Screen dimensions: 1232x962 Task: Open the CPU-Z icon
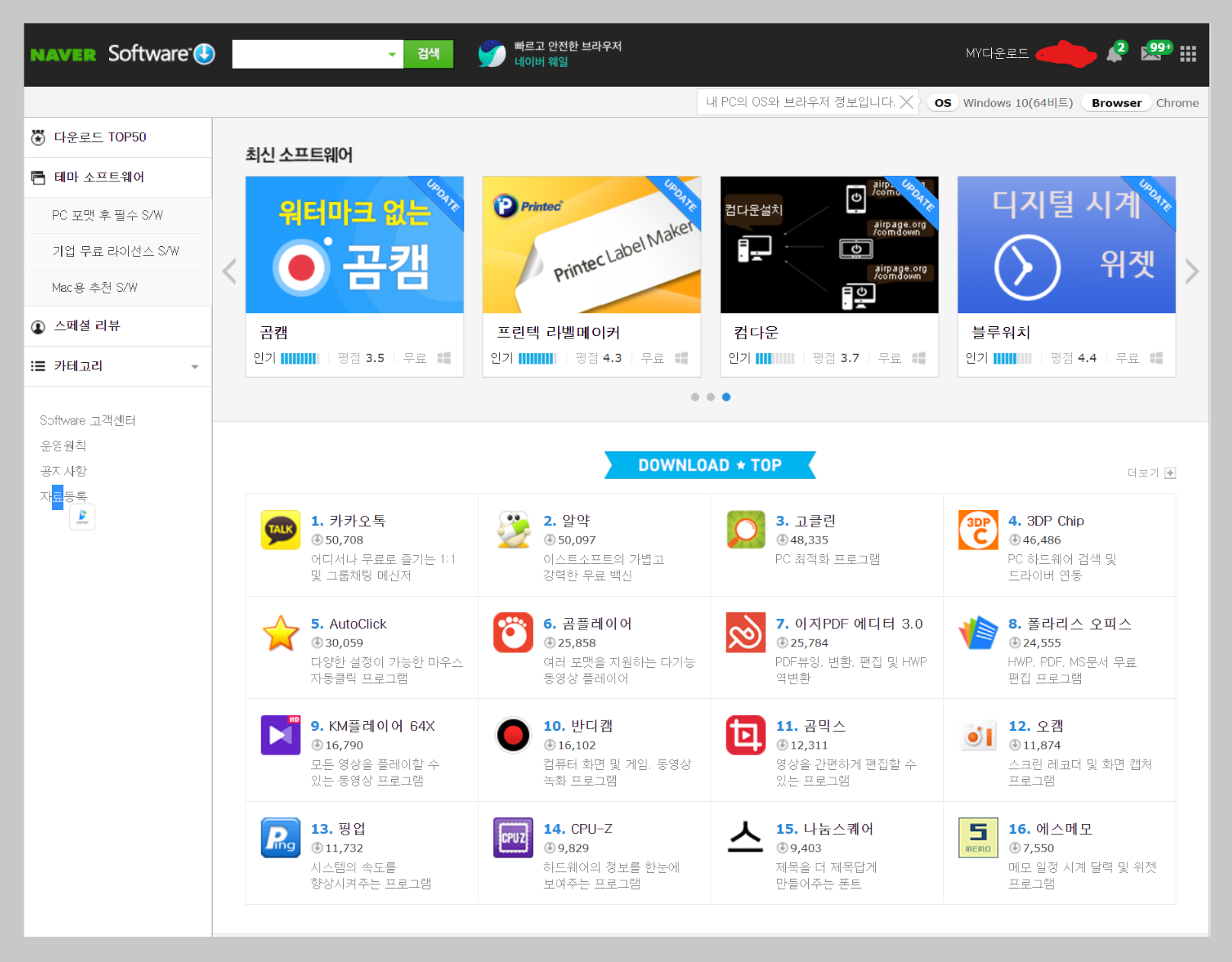(x=513, y=838)
